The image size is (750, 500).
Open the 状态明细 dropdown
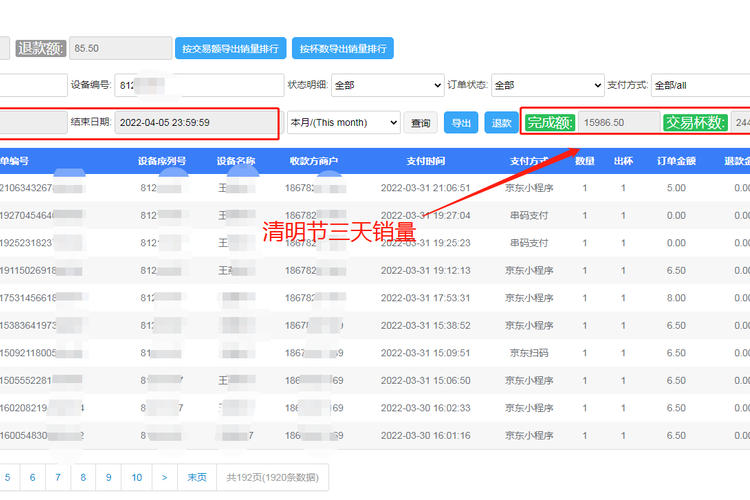click(386, 86)
